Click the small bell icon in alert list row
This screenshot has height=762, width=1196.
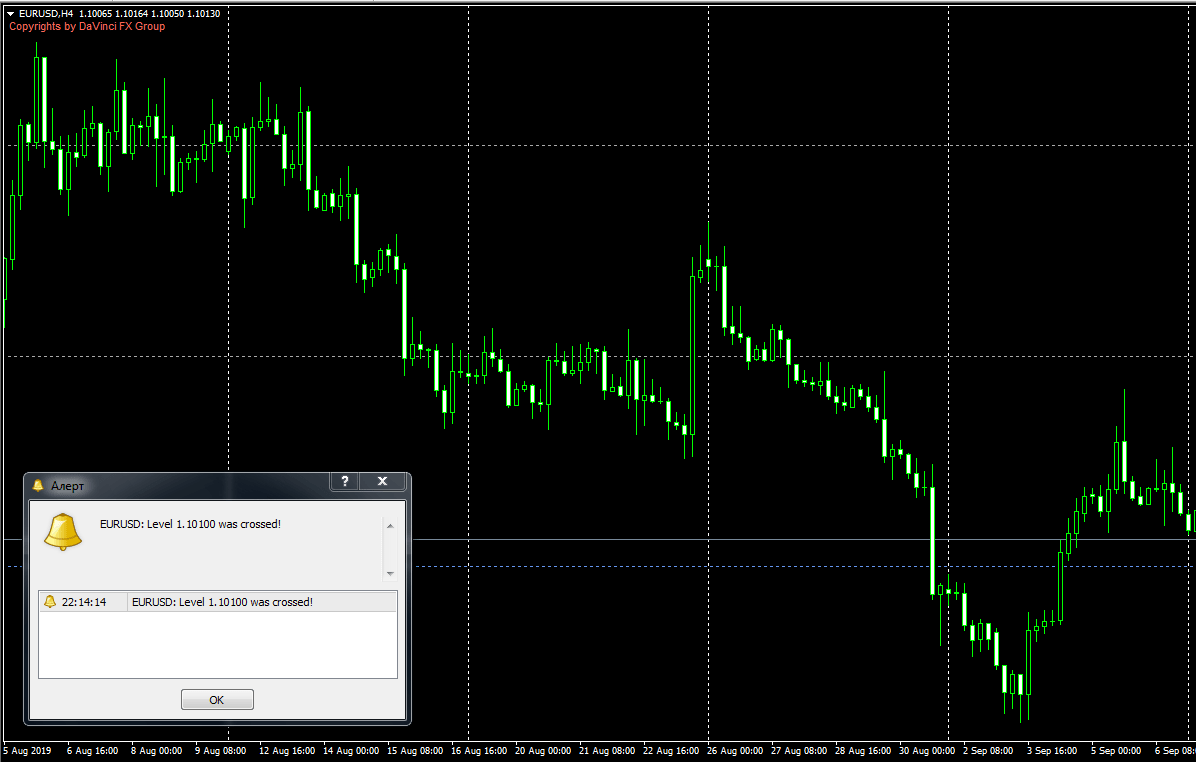pos(50,602)
